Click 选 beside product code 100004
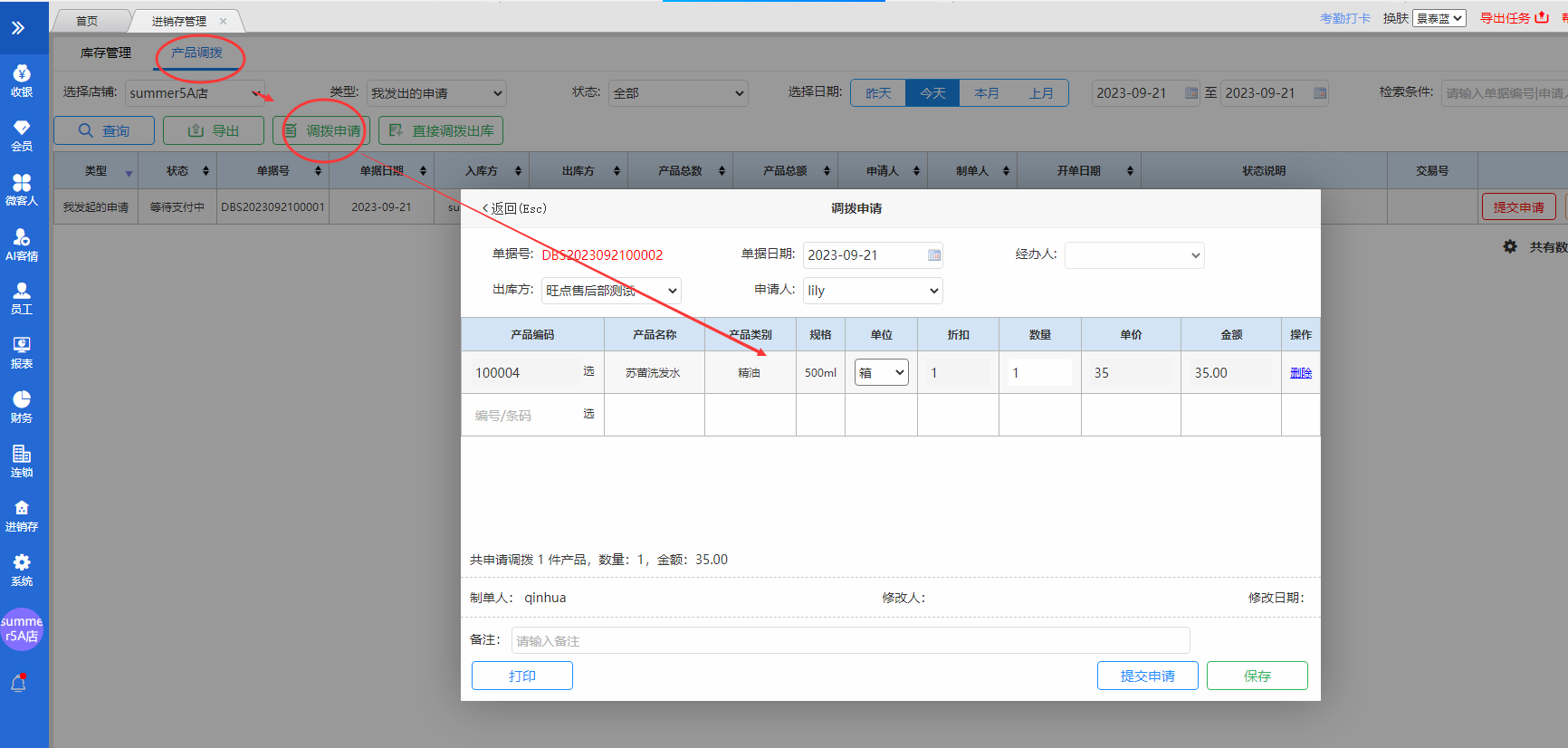Viewport: 1568px width, 748px height. 588,371
